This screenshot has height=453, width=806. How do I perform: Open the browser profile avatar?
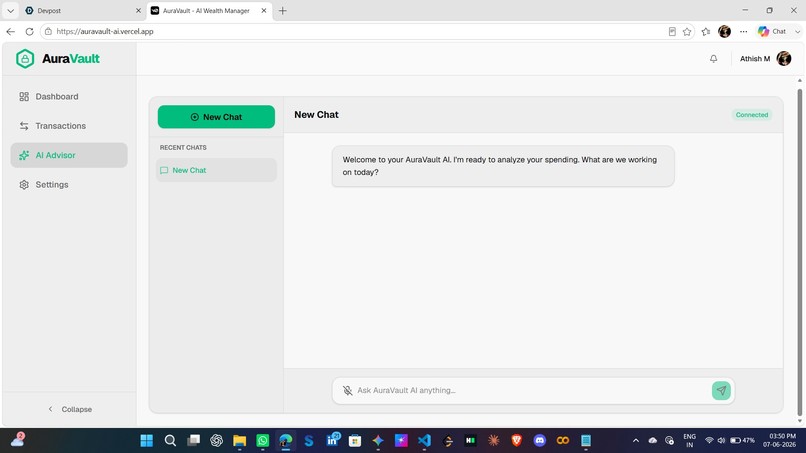[724, 31]
